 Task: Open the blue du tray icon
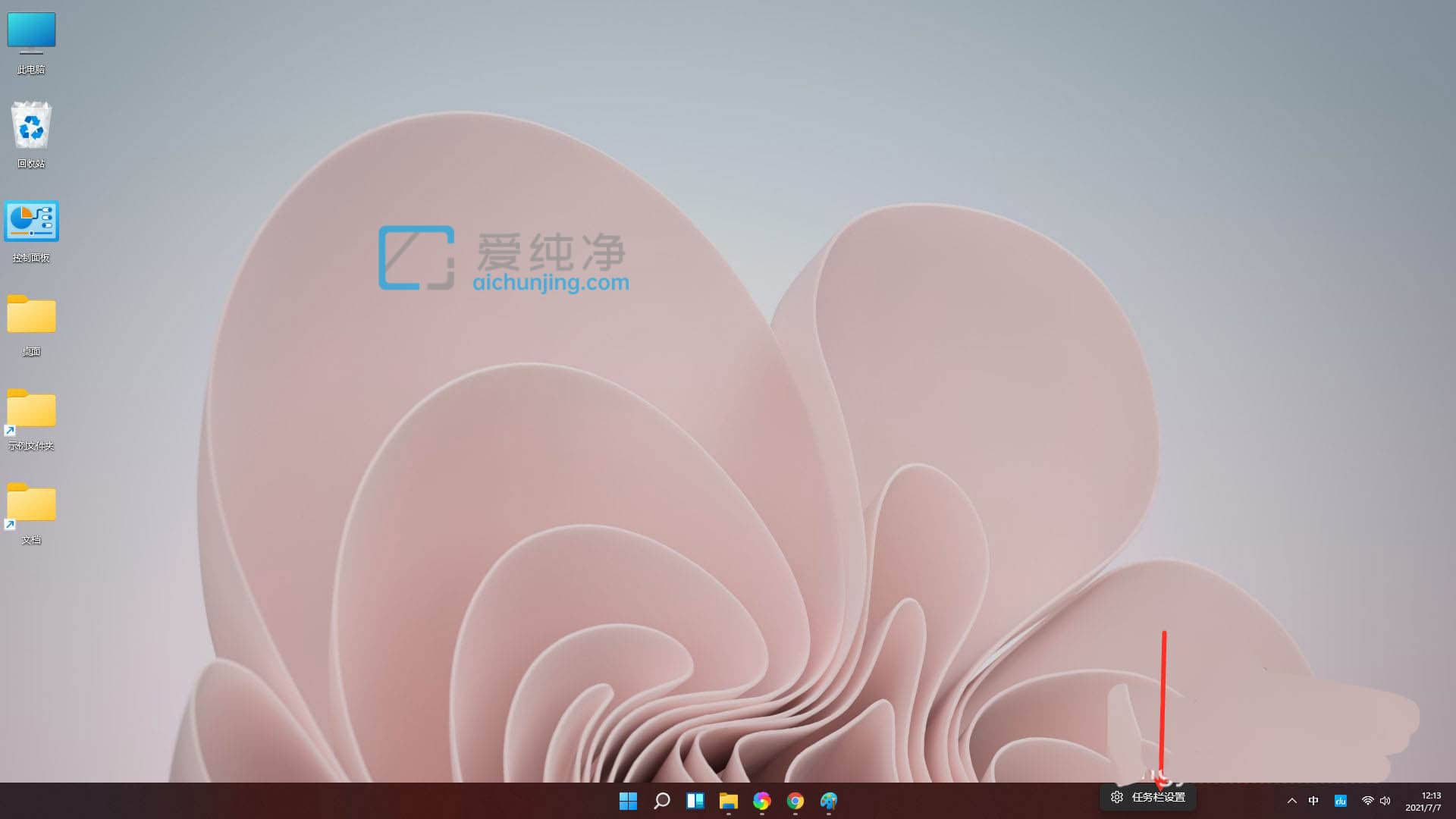coord(1340,801)
